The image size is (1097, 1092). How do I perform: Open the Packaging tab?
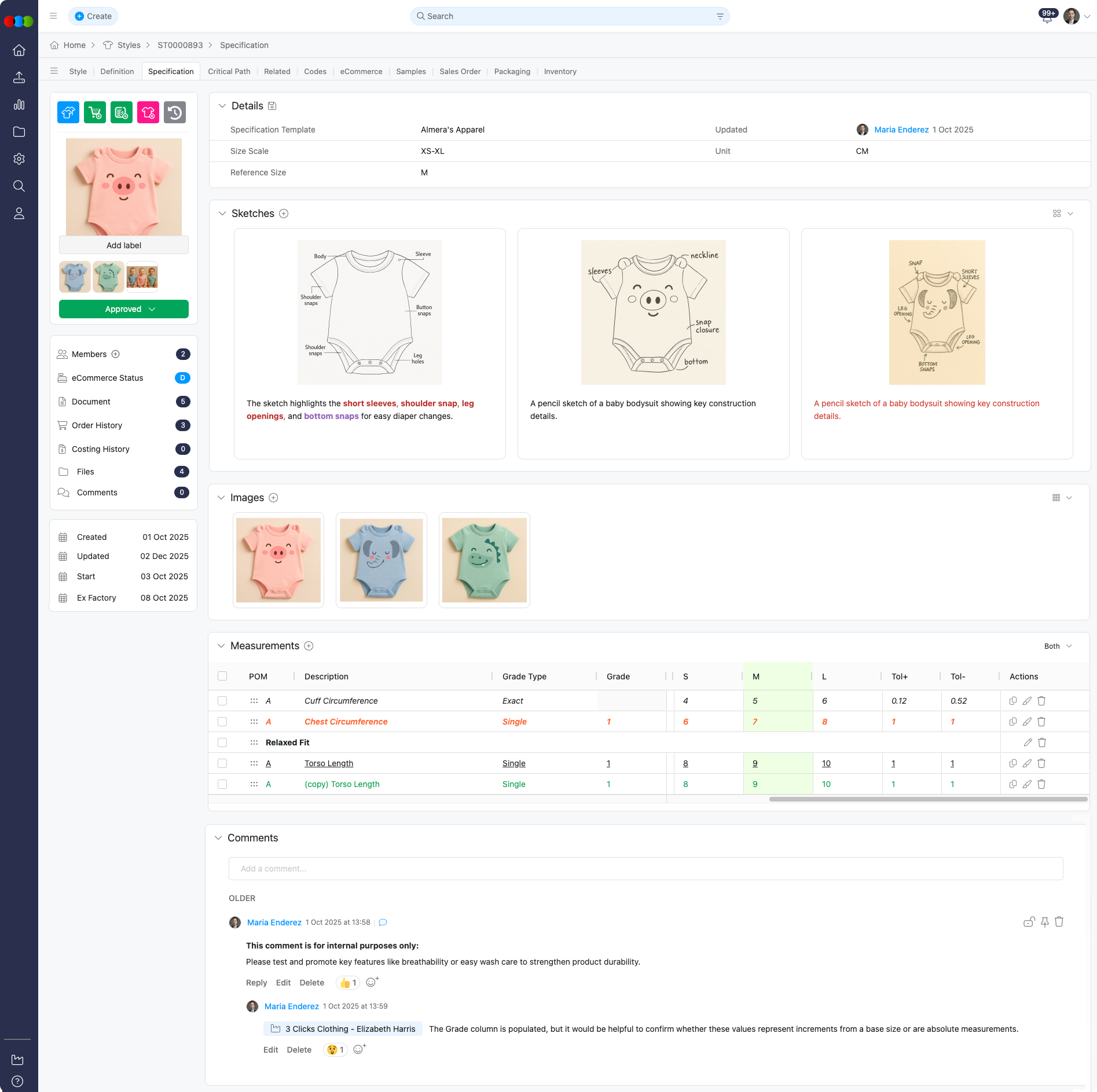(x=512, y=71)
